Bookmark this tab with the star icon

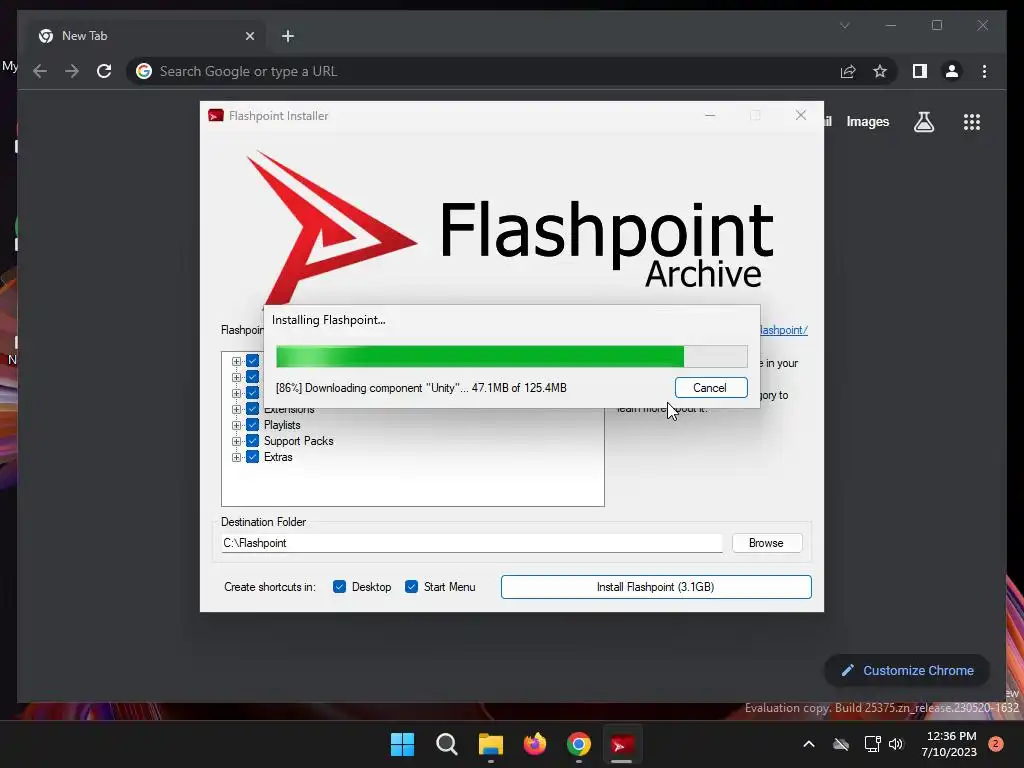point(880,71)
